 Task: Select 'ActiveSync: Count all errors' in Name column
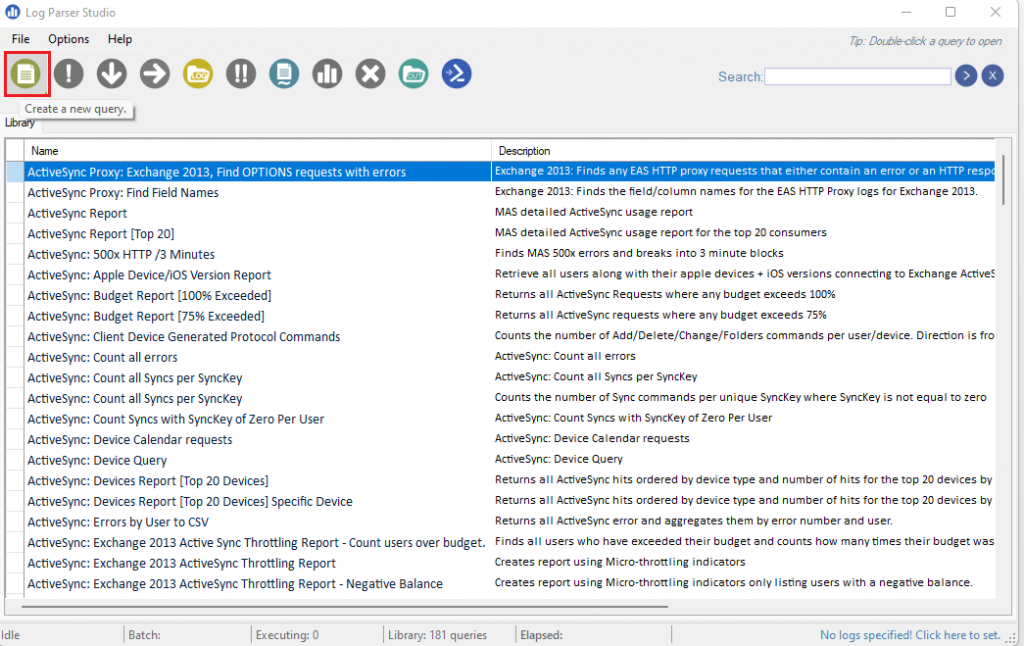click(x=103, y=357)
